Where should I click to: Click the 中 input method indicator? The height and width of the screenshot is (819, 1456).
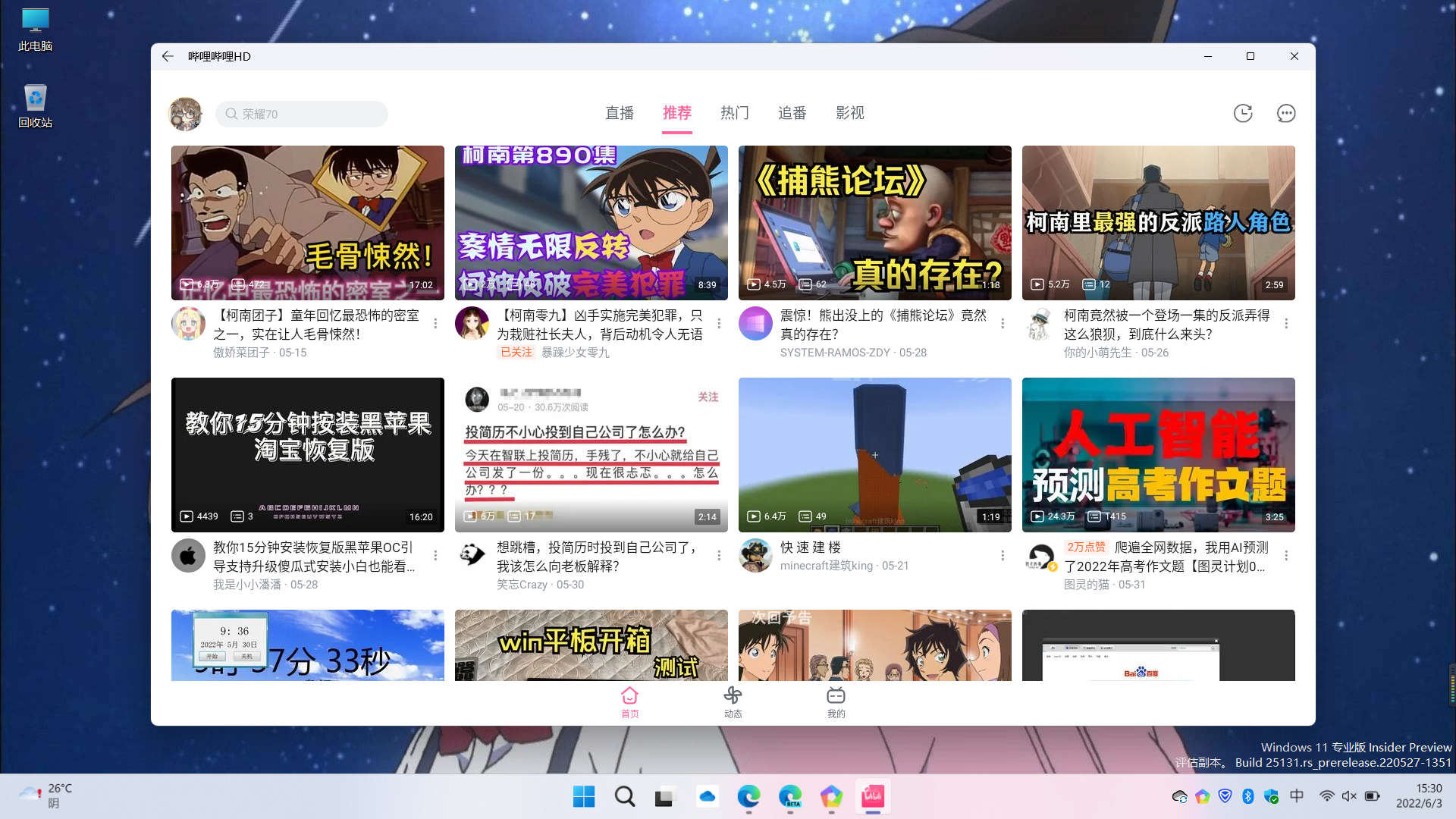[x=1297, y=795]
